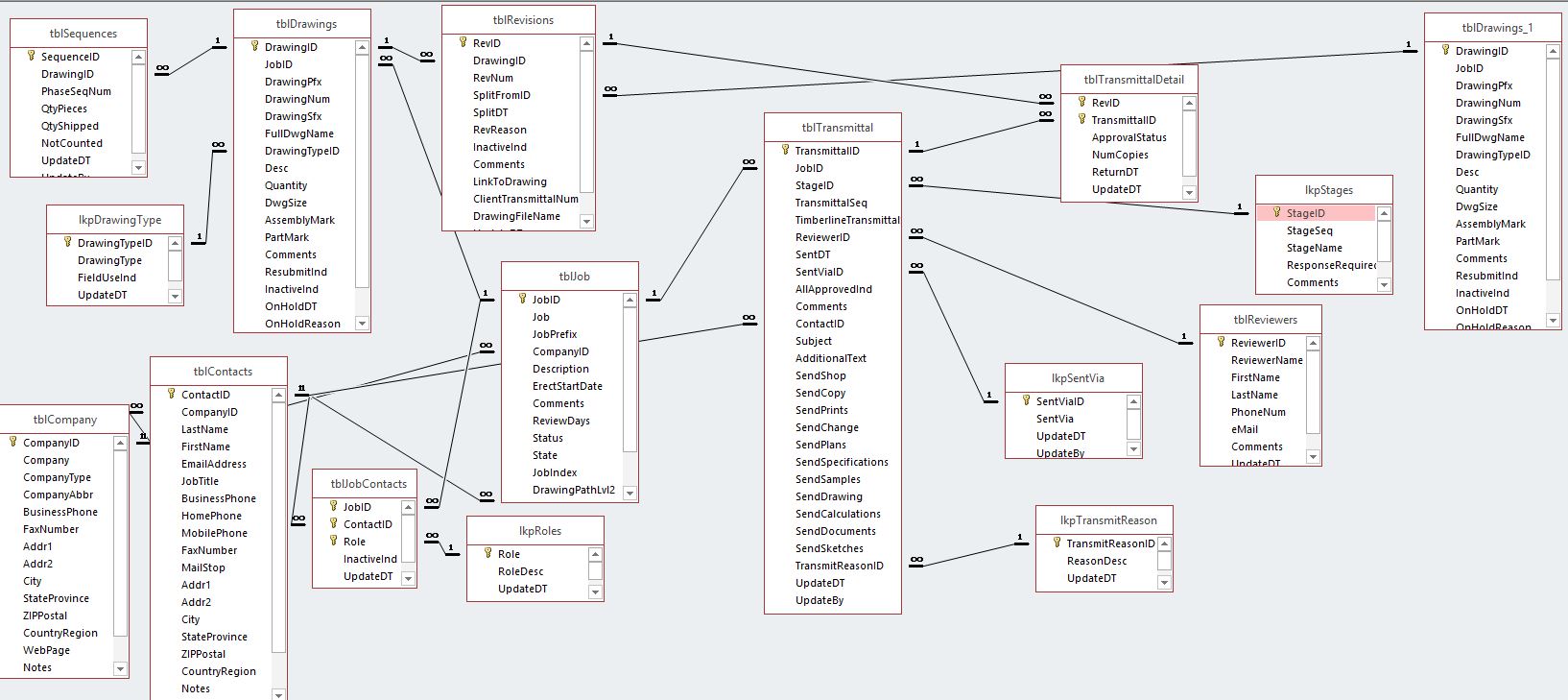Screen dimensions: 1568x700
Task: Select the lkpStages table title
Action: click(x=1329, y=190)
